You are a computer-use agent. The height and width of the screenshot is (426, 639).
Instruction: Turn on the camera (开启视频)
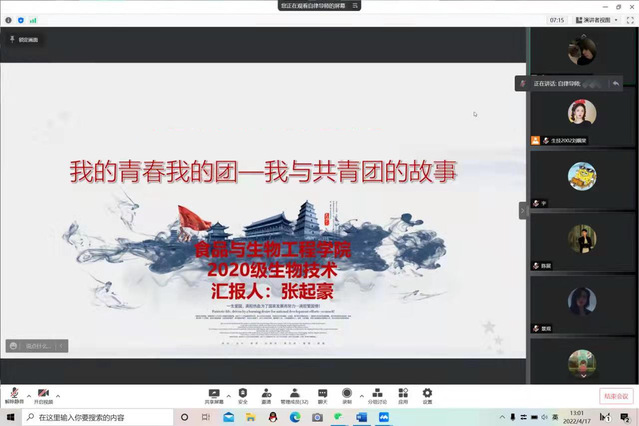(43, 394)
